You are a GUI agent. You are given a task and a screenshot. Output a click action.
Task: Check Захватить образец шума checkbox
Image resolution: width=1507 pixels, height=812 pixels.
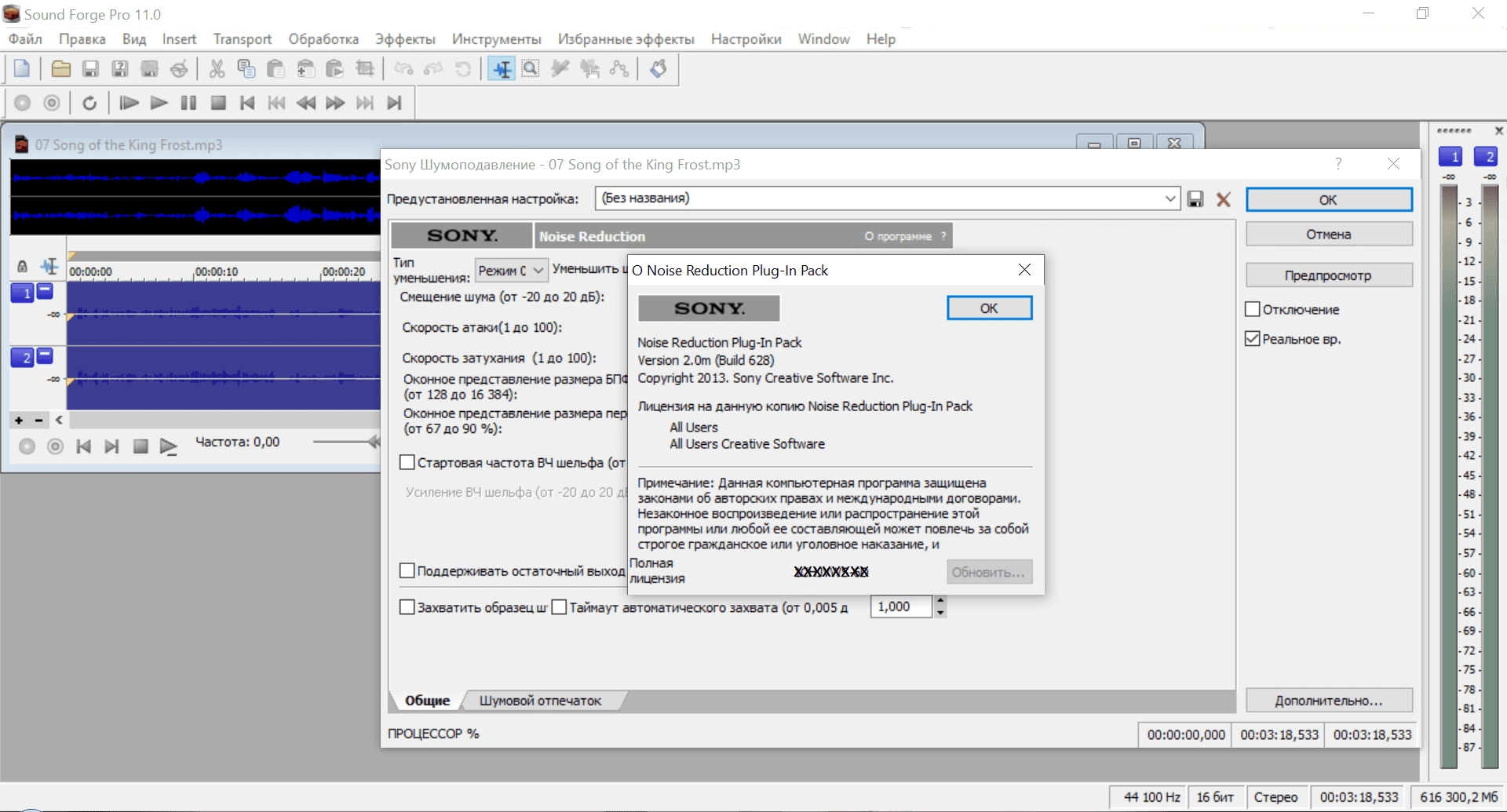tap(407, 607)
